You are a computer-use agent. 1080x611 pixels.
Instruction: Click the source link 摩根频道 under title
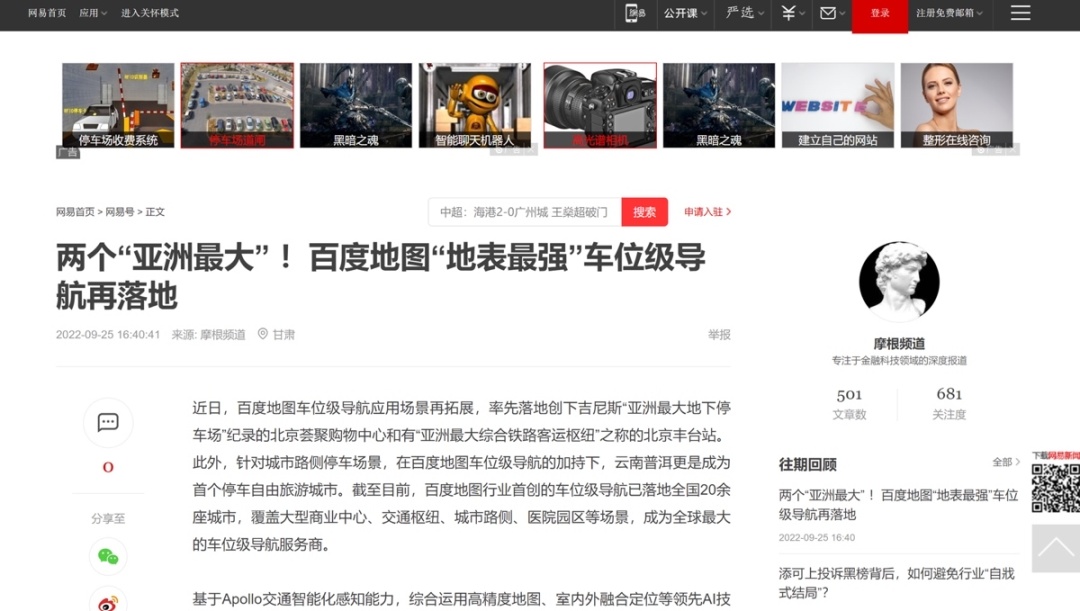tap(222, 335)
